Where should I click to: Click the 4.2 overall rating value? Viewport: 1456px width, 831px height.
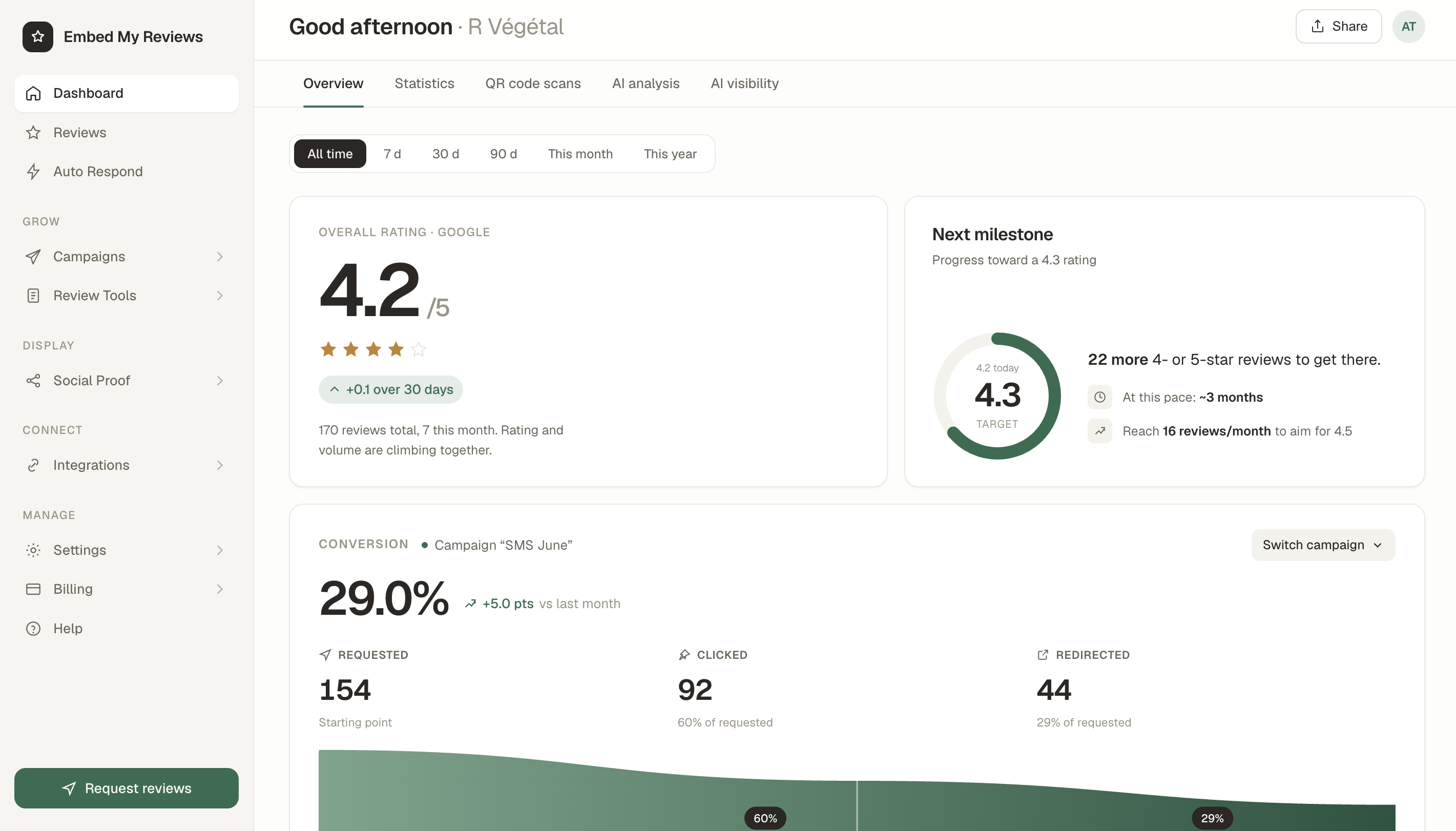click(369, 289)
